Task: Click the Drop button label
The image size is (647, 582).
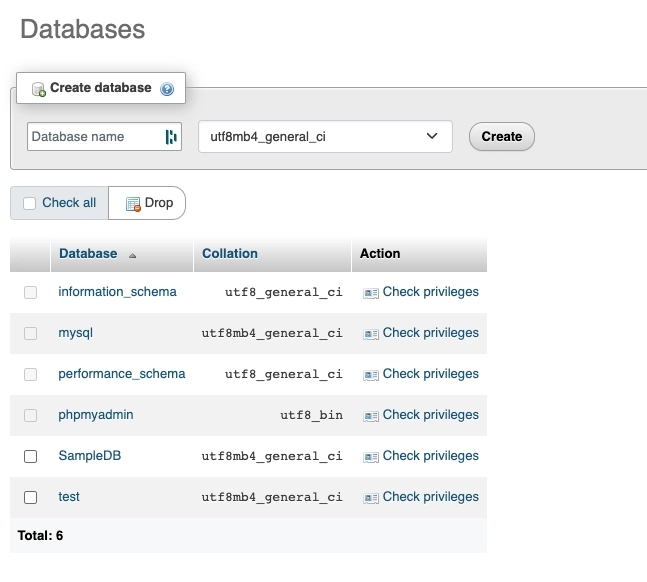Action: pyautogui.click(x=159, y=203)
